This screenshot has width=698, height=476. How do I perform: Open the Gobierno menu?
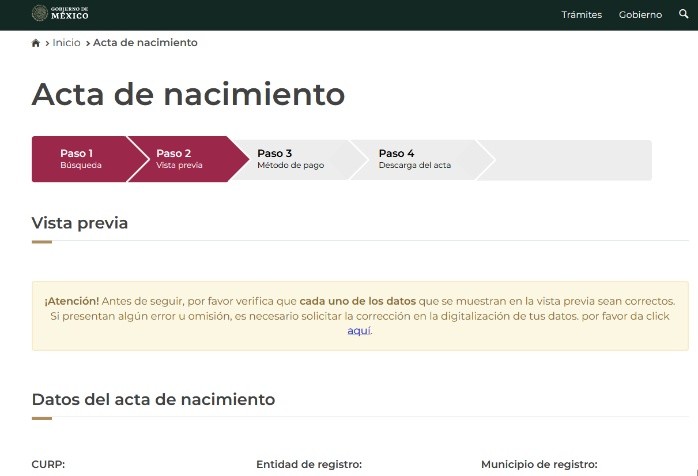coord(640,15)
